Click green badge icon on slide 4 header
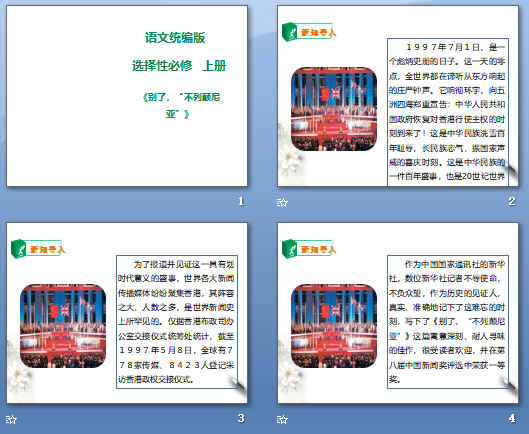Image resolution: width=529 pixels, height=434 pixels. click(x=289, y=249)
